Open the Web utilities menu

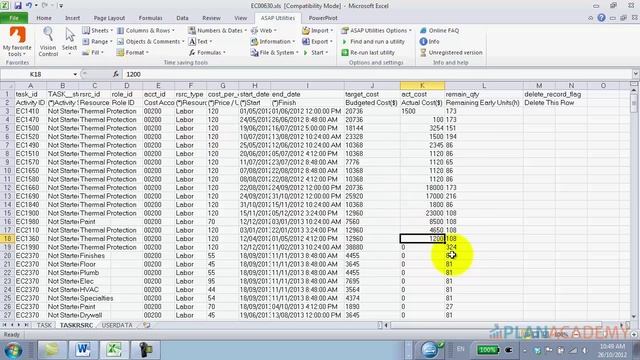pos(263,31)
